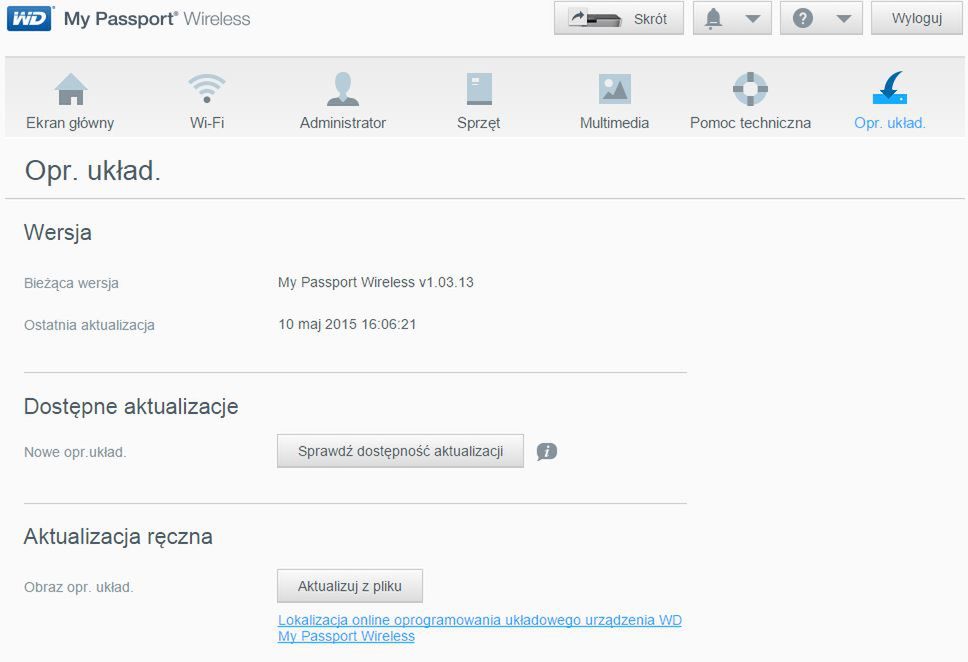Expand the help dropdown arrow

click(843, 19)
